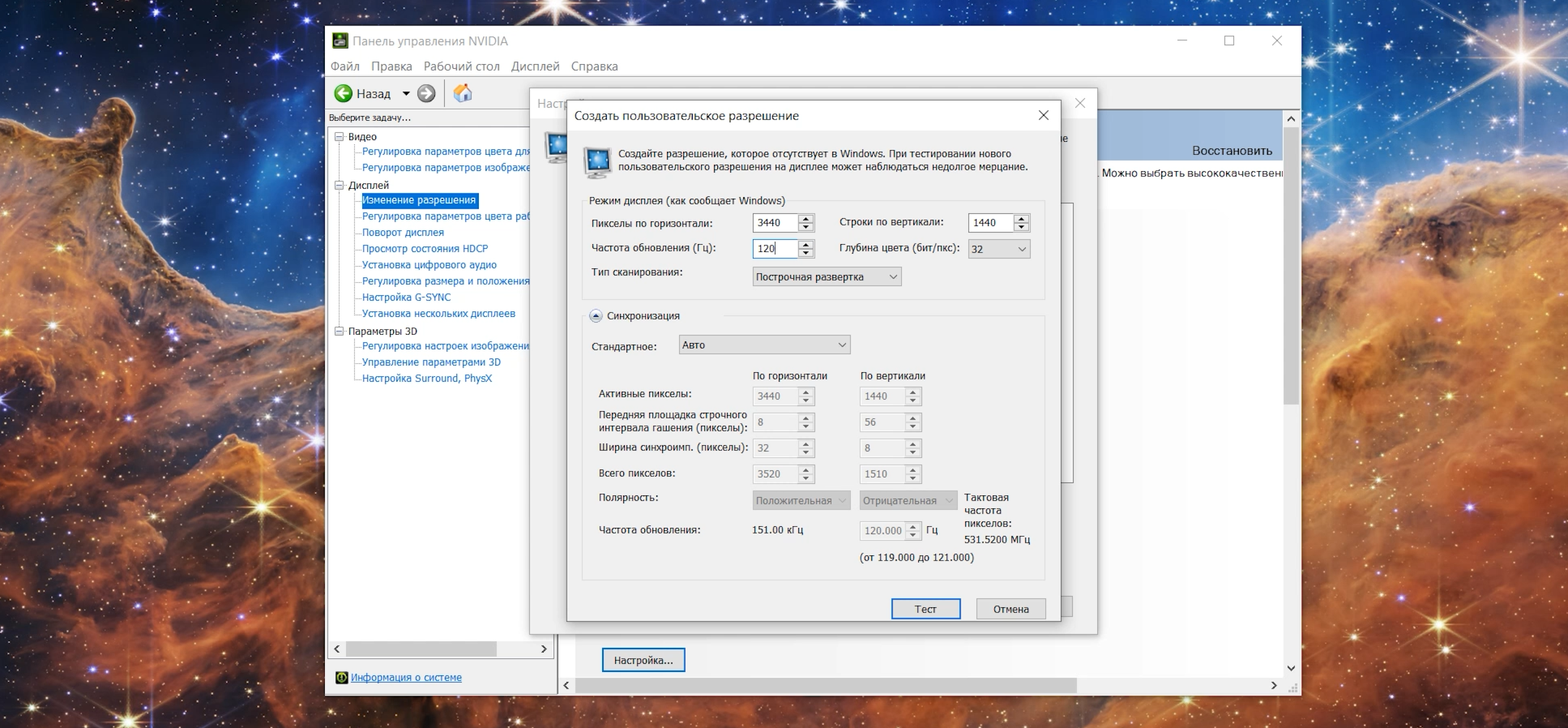Collapse the Видео tree node
The image size is (1568, 728).
[x=340, y=137]
